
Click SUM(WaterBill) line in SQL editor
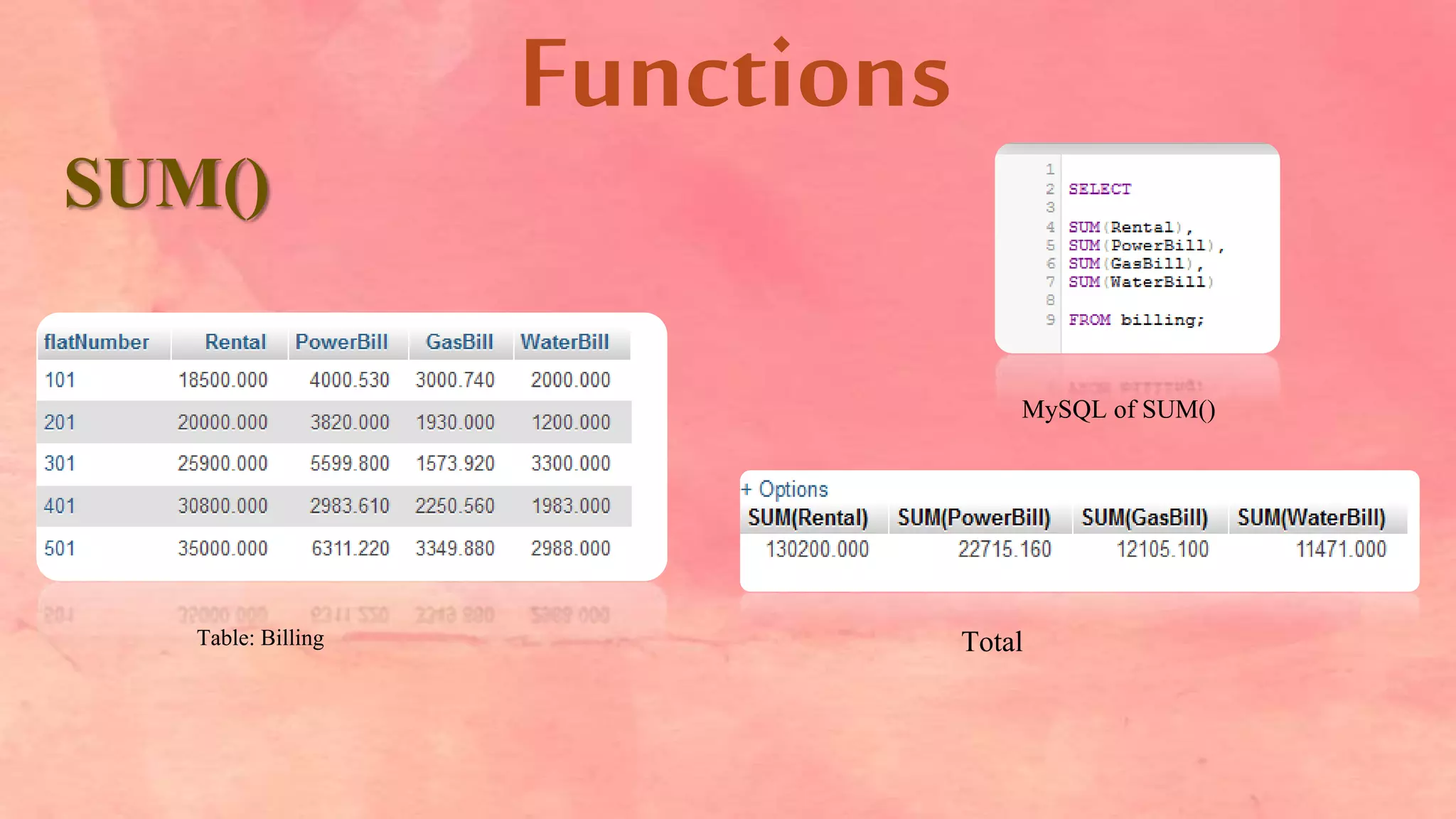click(x=1141, y=282)
